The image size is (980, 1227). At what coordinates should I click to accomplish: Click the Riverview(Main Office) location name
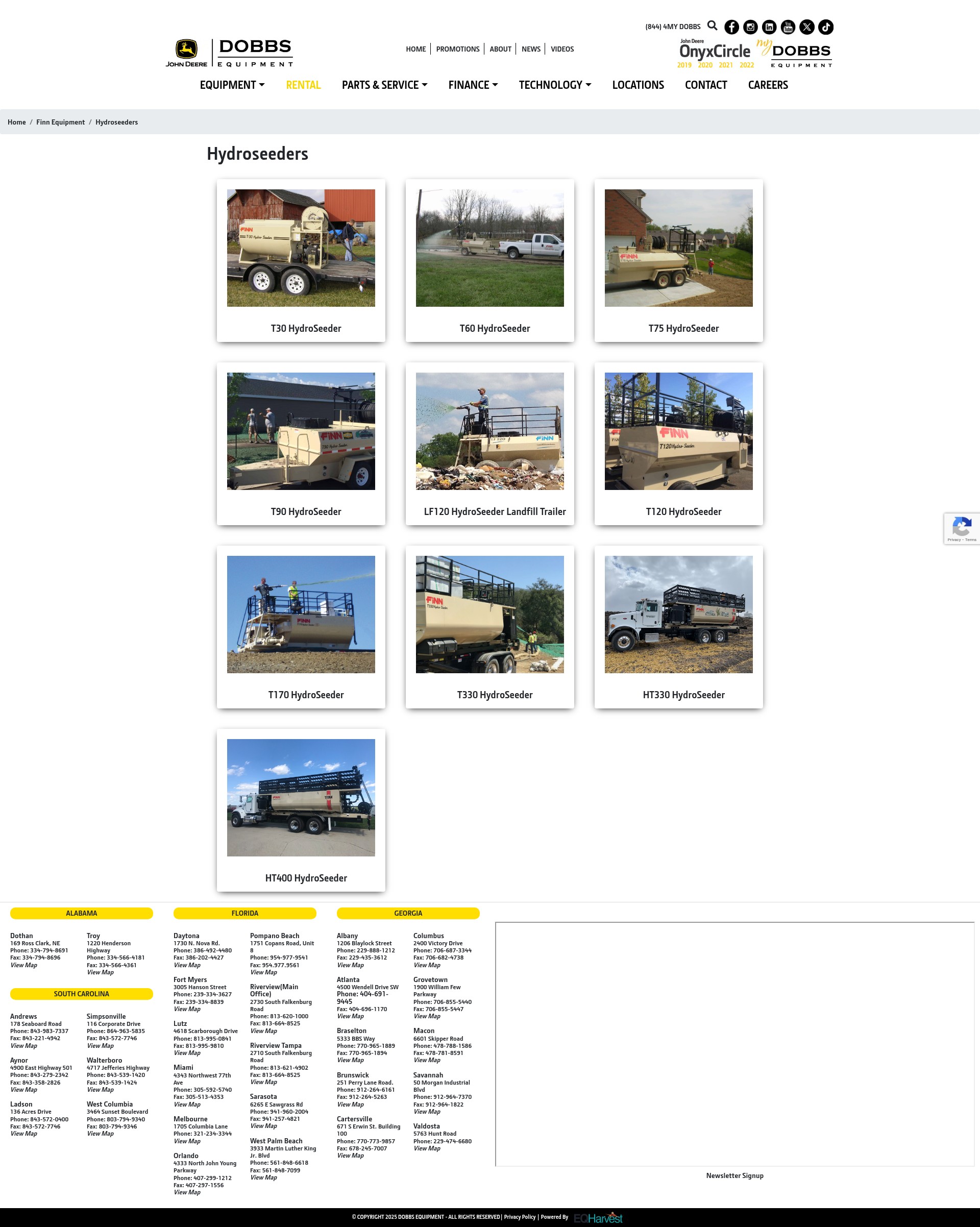click(274, 991)
